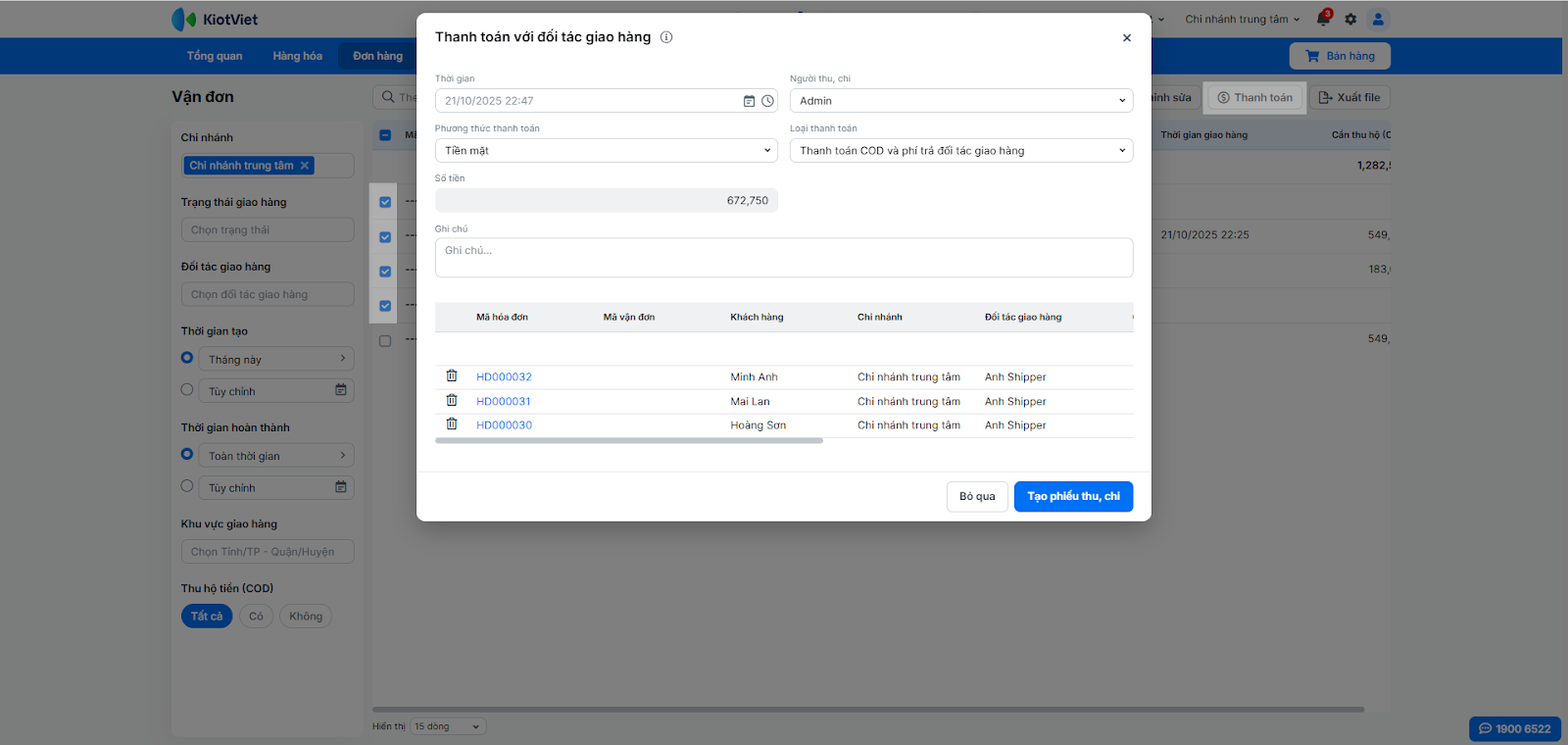Open the calendar date picker in Thời gian
Screen dimensions: 1568x745
(749, 101)
